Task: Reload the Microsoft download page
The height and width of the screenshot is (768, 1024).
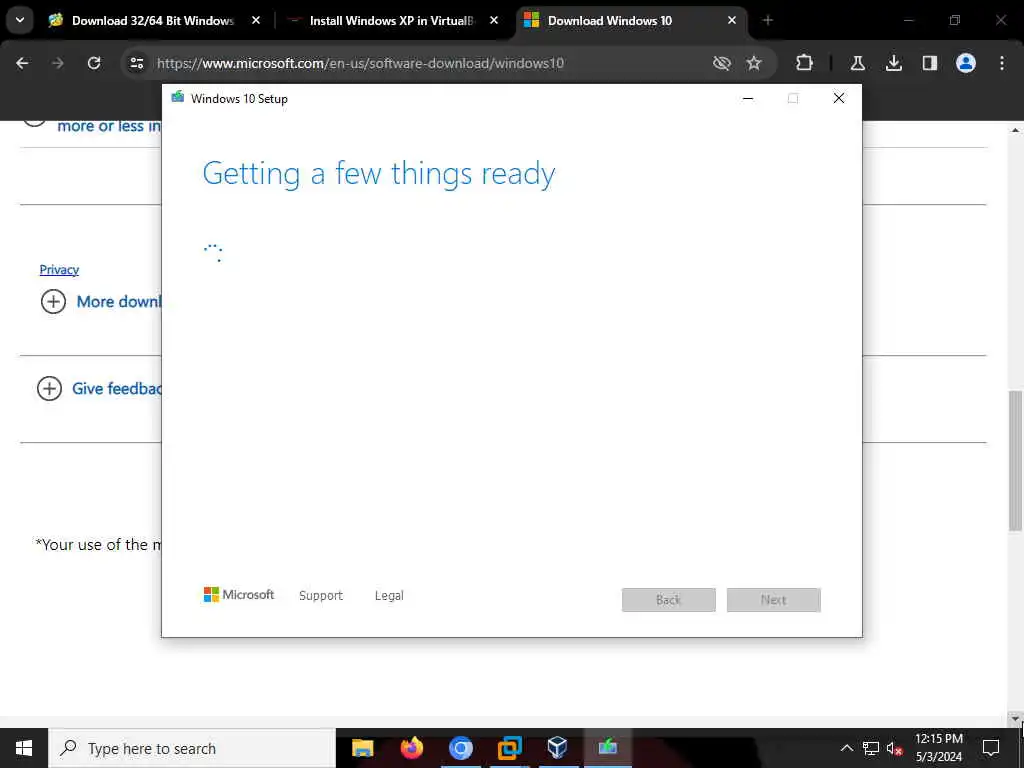Action: [94, 63]
